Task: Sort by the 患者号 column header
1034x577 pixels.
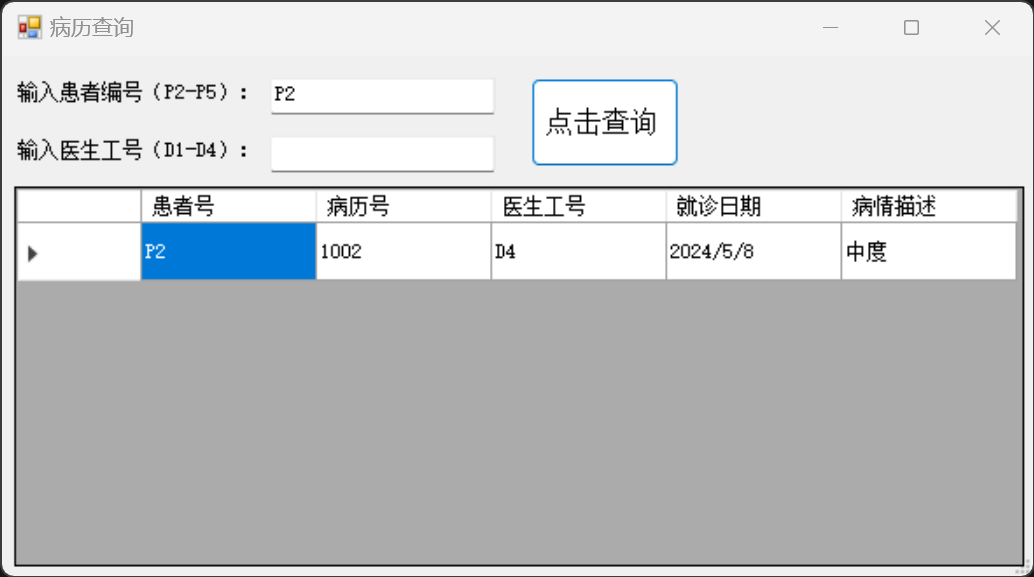Action: click(x=228, y=206)
